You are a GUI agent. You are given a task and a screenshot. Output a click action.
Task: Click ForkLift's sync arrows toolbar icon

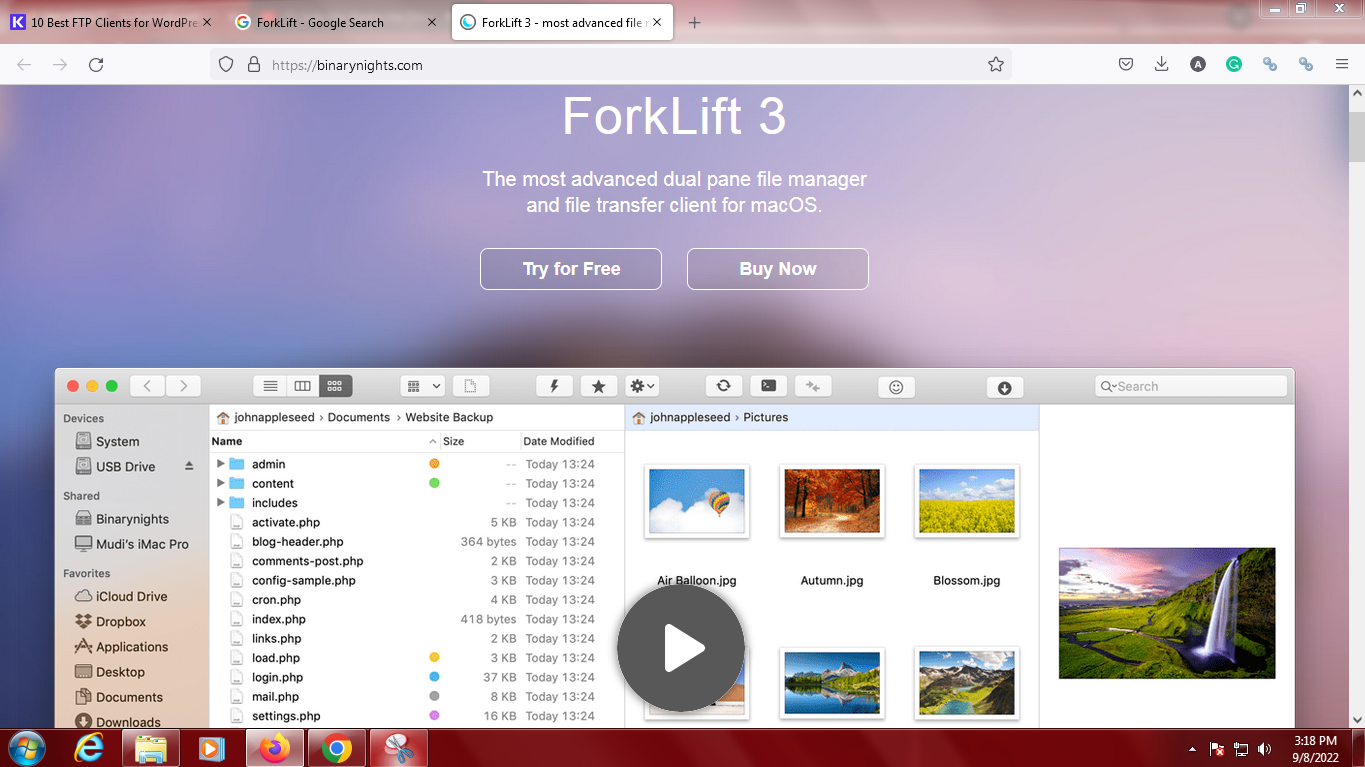click(x=724, y=386)
